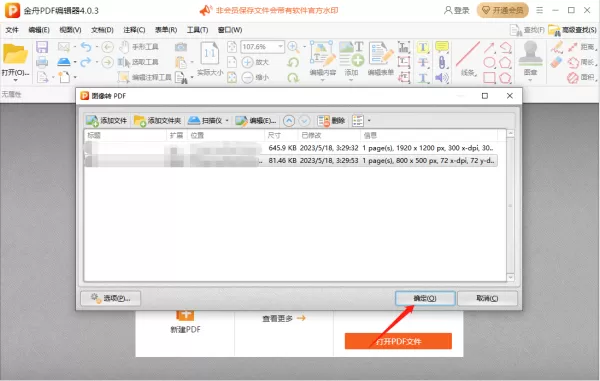Confirm with the 确定(O) button
600x381 pixels.
pos(425,298)
